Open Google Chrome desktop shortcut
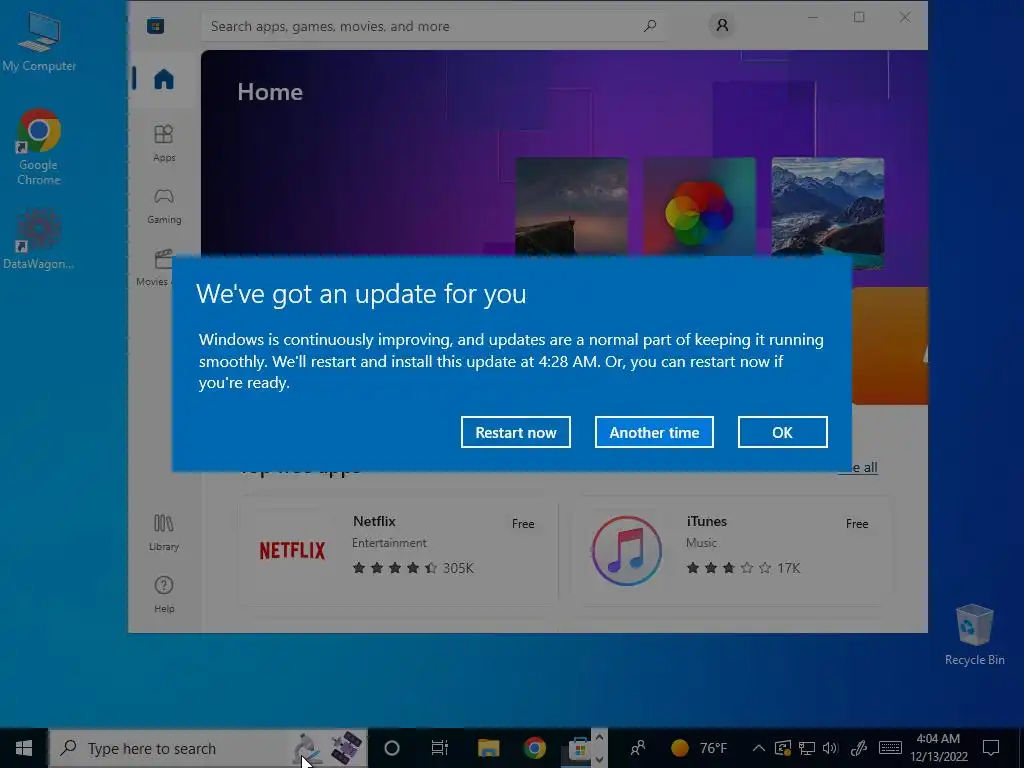 coord(39,148)
